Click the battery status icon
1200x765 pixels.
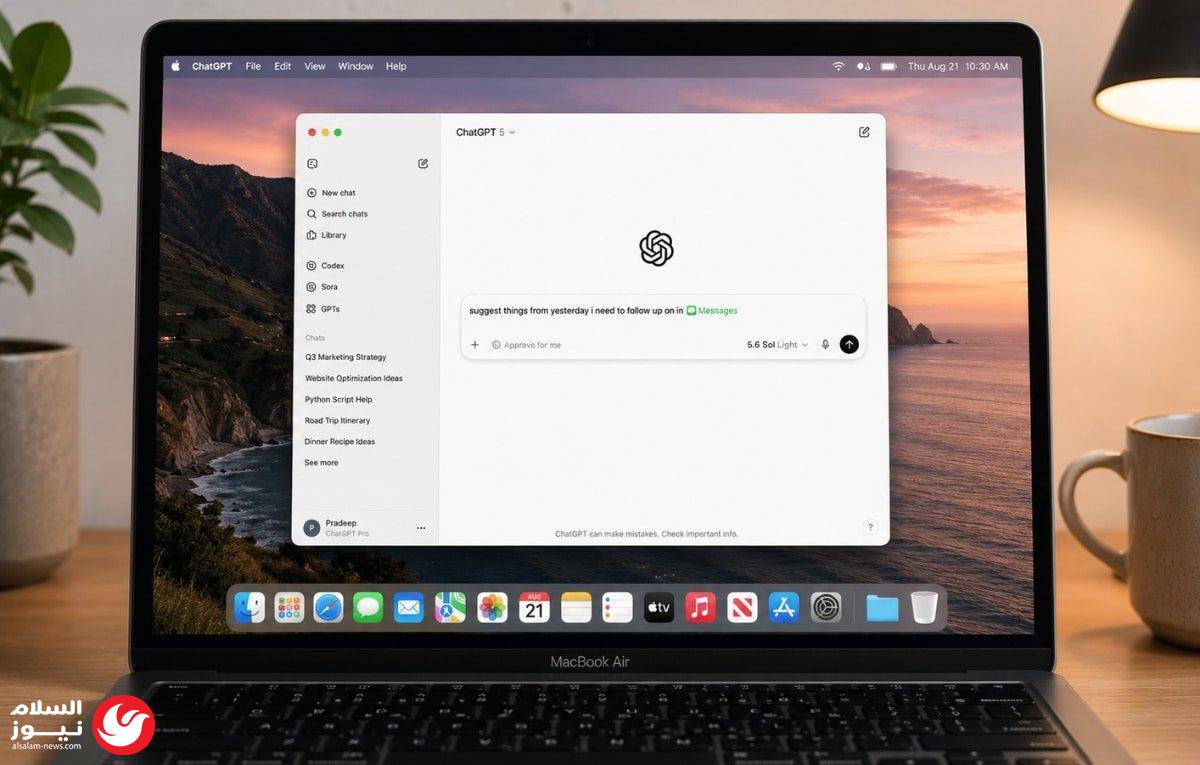pos(888,66)
